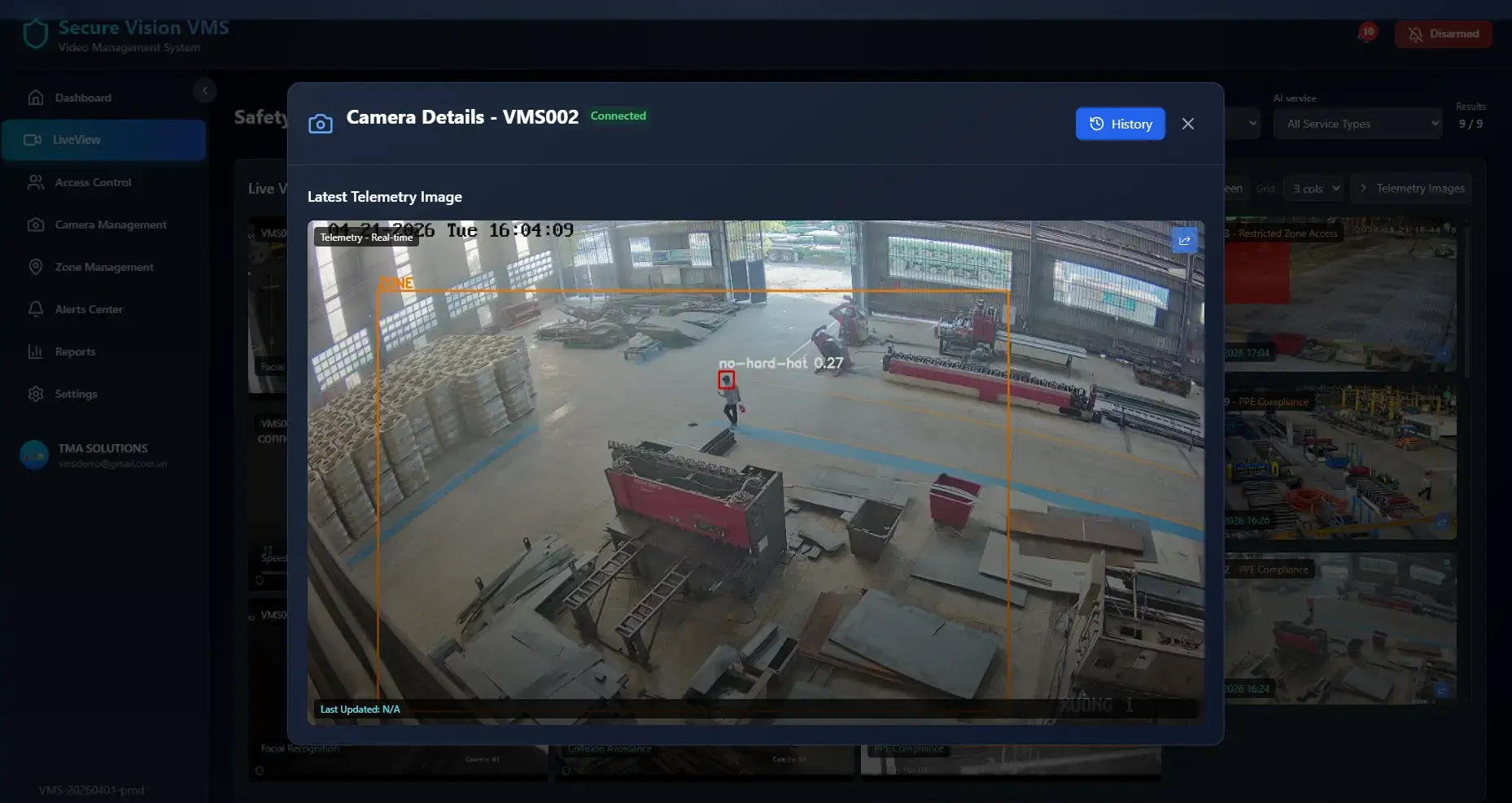Click the camera icon beside Camera Details title
This screenshot has height=803, width=1512.
[x=321, y=124]
